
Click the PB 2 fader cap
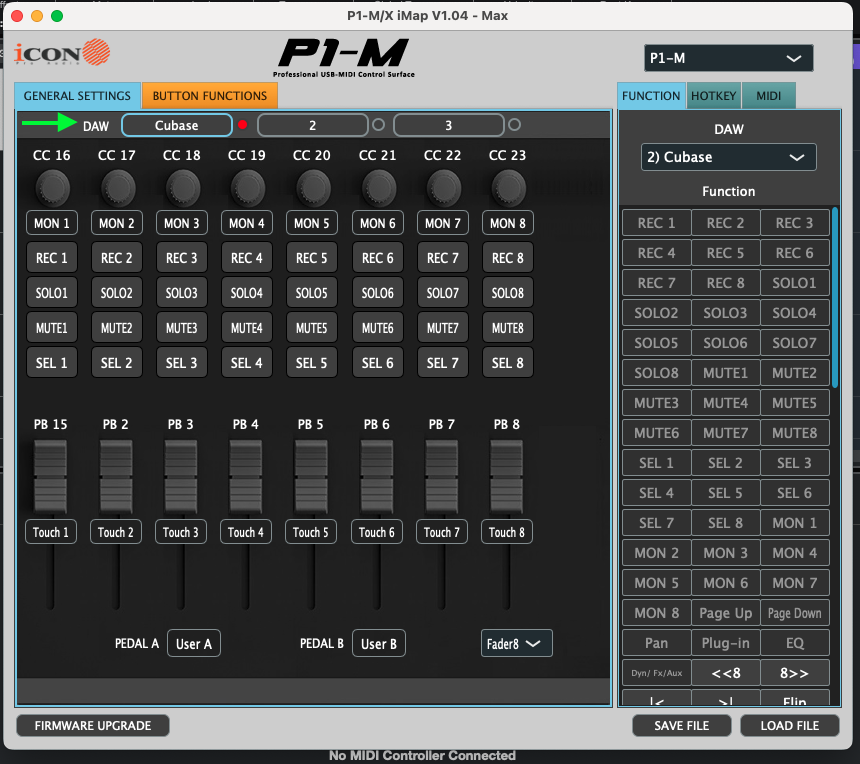116,476
